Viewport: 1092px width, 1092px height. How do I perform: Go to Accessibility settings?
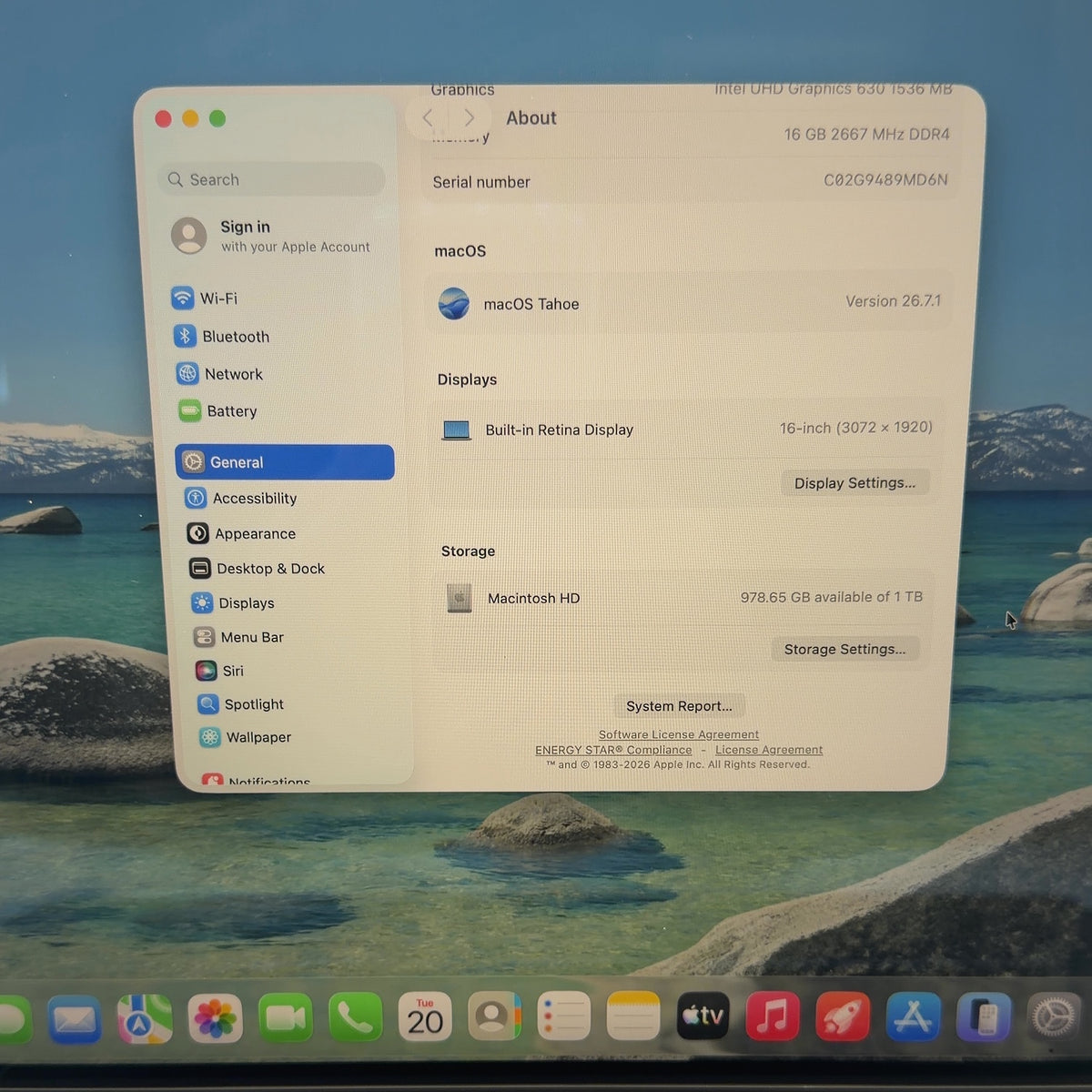coord(241,498)
